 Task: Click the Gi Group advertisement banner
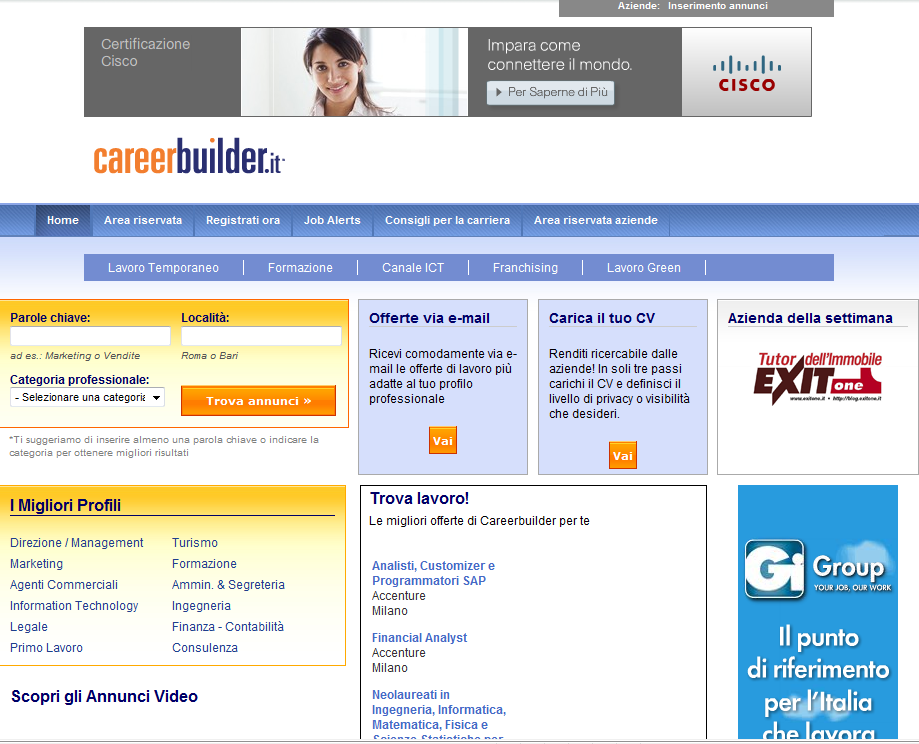click(818, 611)
